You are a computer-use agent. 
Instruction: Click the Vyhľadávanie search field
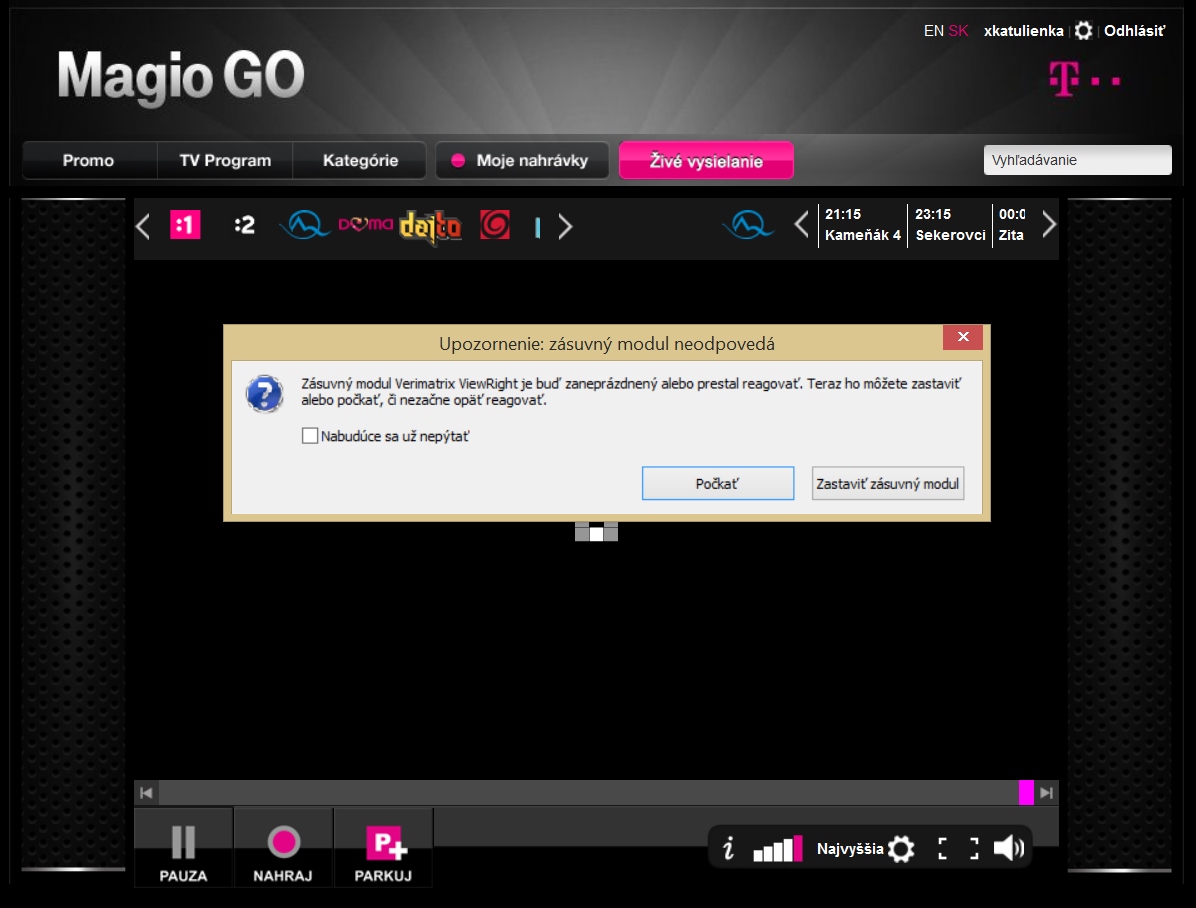coord(1077,160)
